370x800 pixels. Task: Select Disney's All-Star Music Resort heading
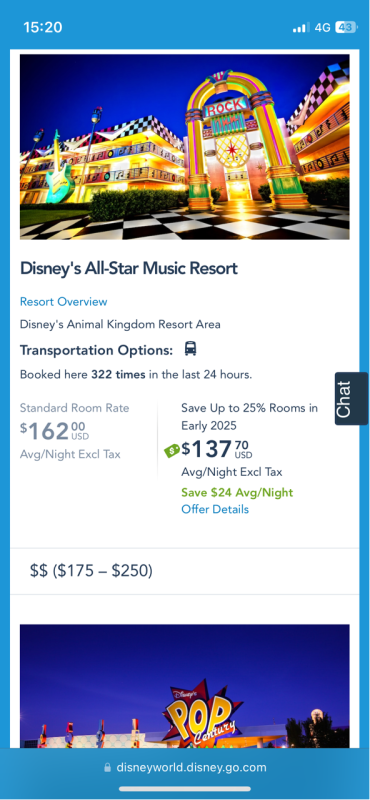129,268
